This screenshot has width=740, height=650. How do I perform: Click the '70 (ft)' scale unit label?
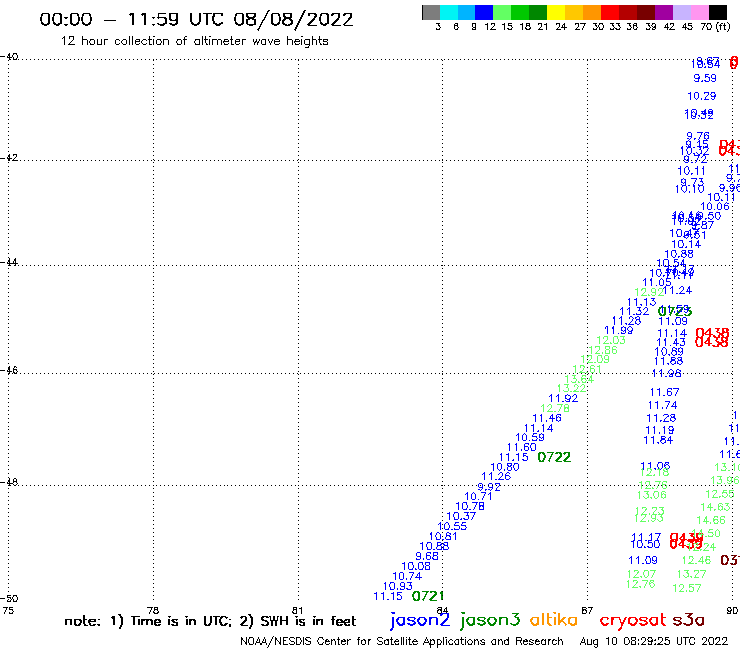click(715, 26)
